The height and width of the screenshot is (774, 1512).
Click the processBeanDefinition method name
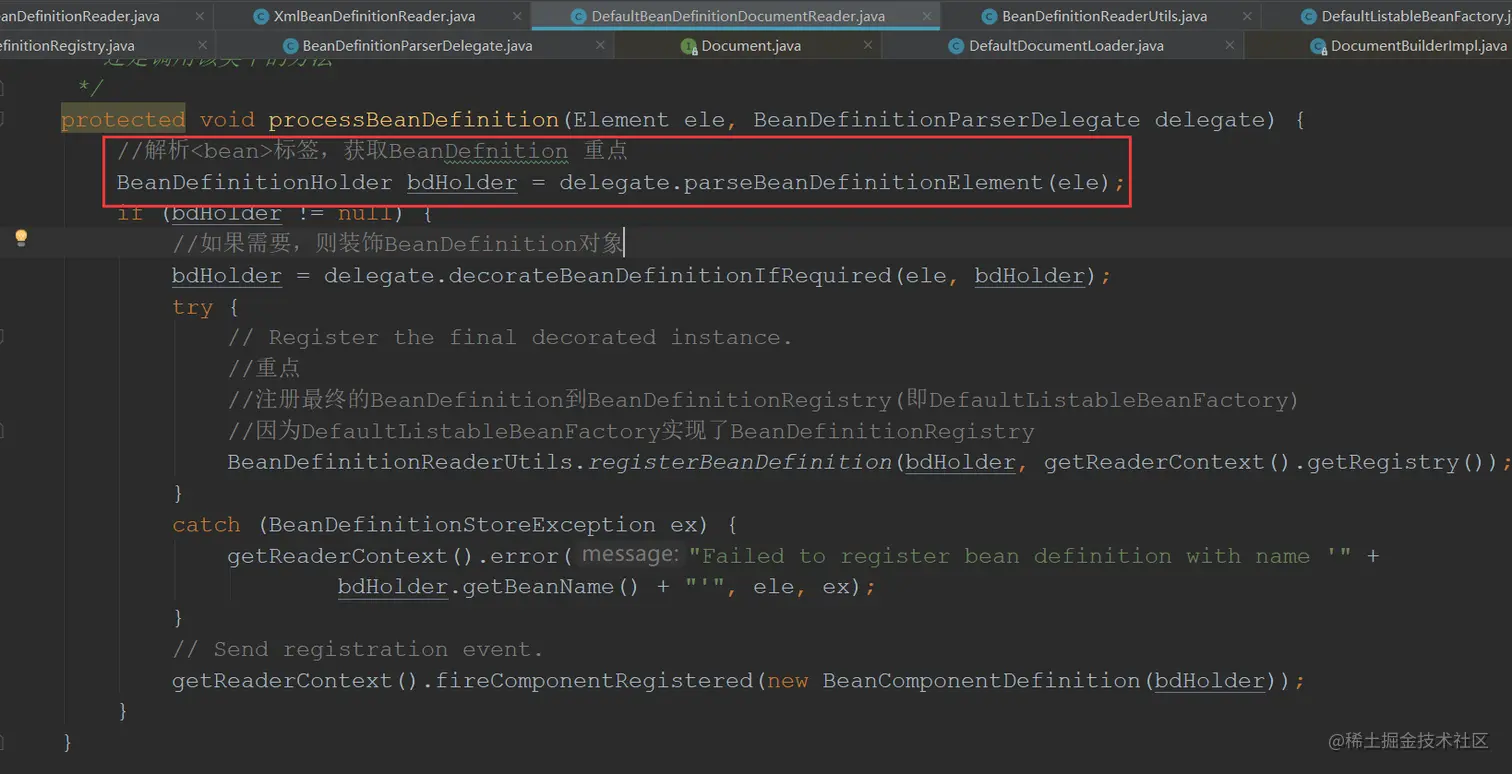(x=413, y=120)
